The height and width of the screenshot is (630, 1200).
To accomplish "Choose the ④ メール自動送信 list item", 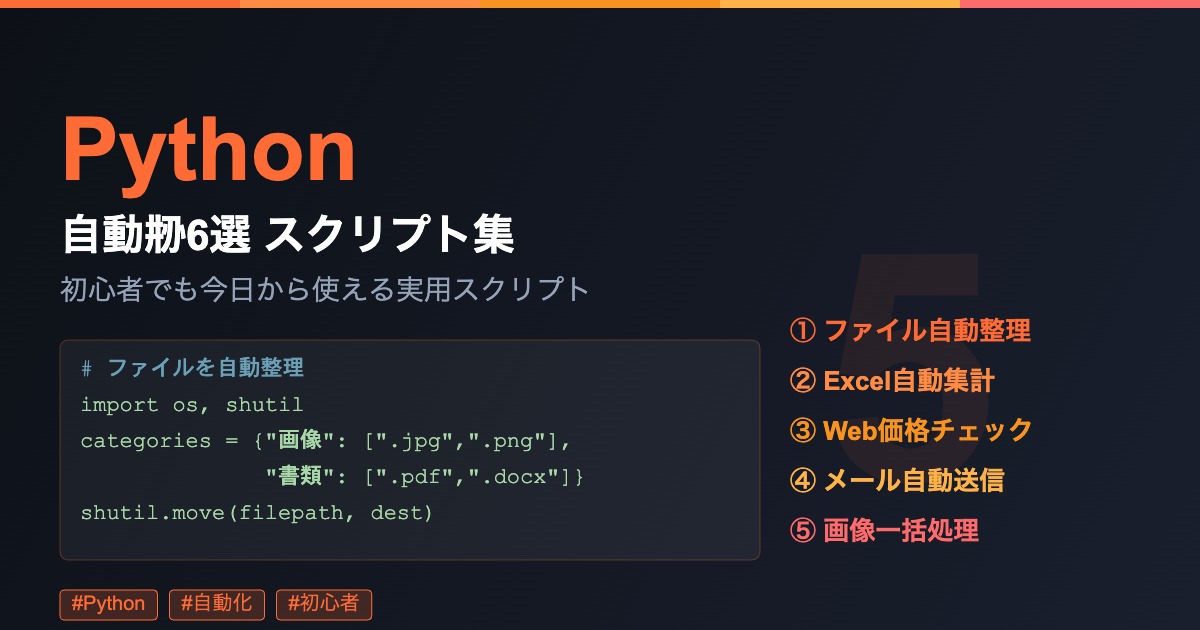I will (897, 480).
